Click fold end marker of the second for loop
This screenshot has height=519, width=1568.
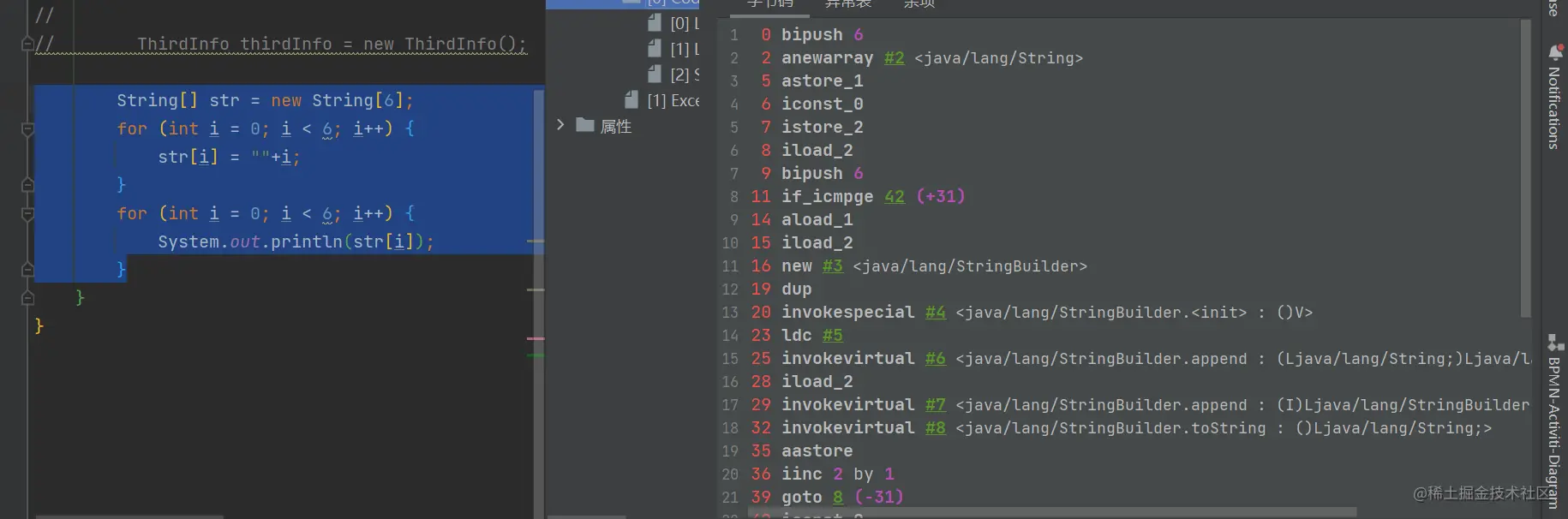27,269
